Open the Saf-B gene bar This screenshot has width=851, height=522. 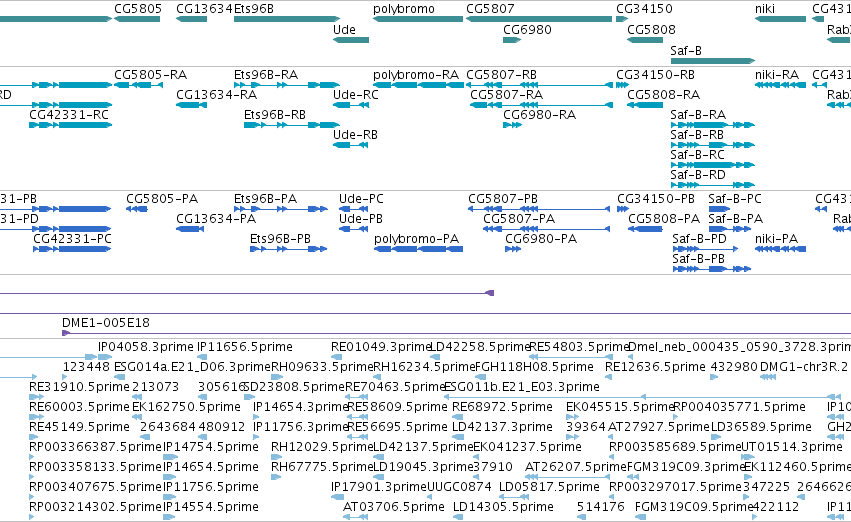pyautogui.click(x=713, y=61)
